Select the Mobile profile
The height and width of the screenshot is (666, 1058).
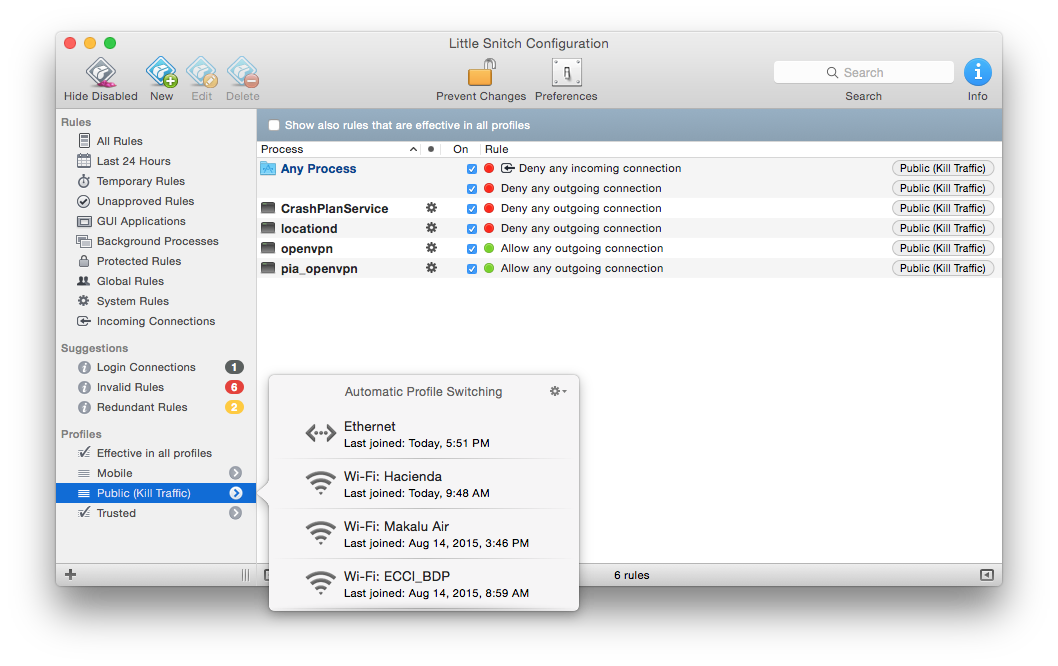coord(114,474)
